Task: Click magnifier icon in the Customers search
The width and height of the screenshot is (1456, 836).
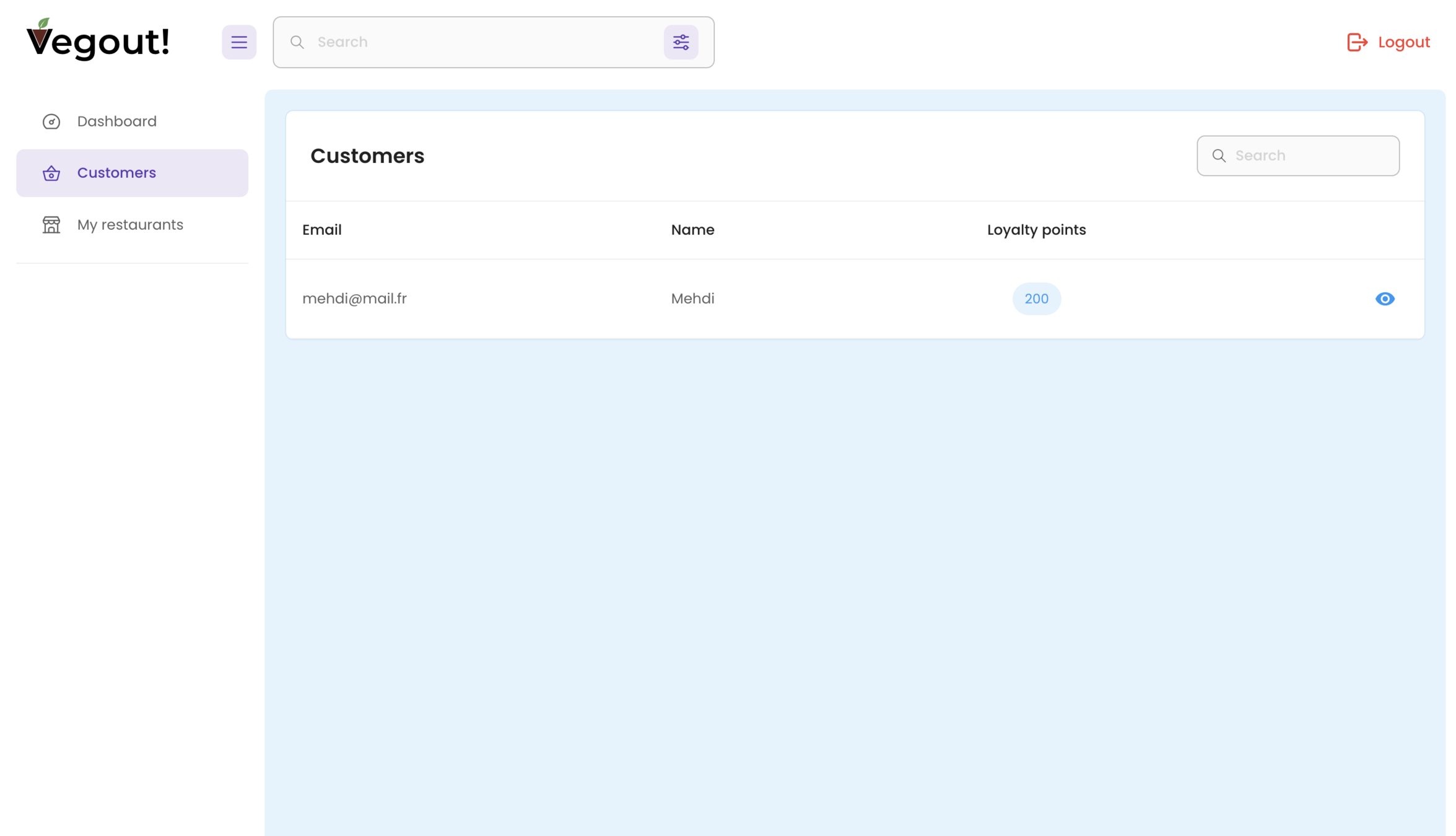Action: (1218, 155)
